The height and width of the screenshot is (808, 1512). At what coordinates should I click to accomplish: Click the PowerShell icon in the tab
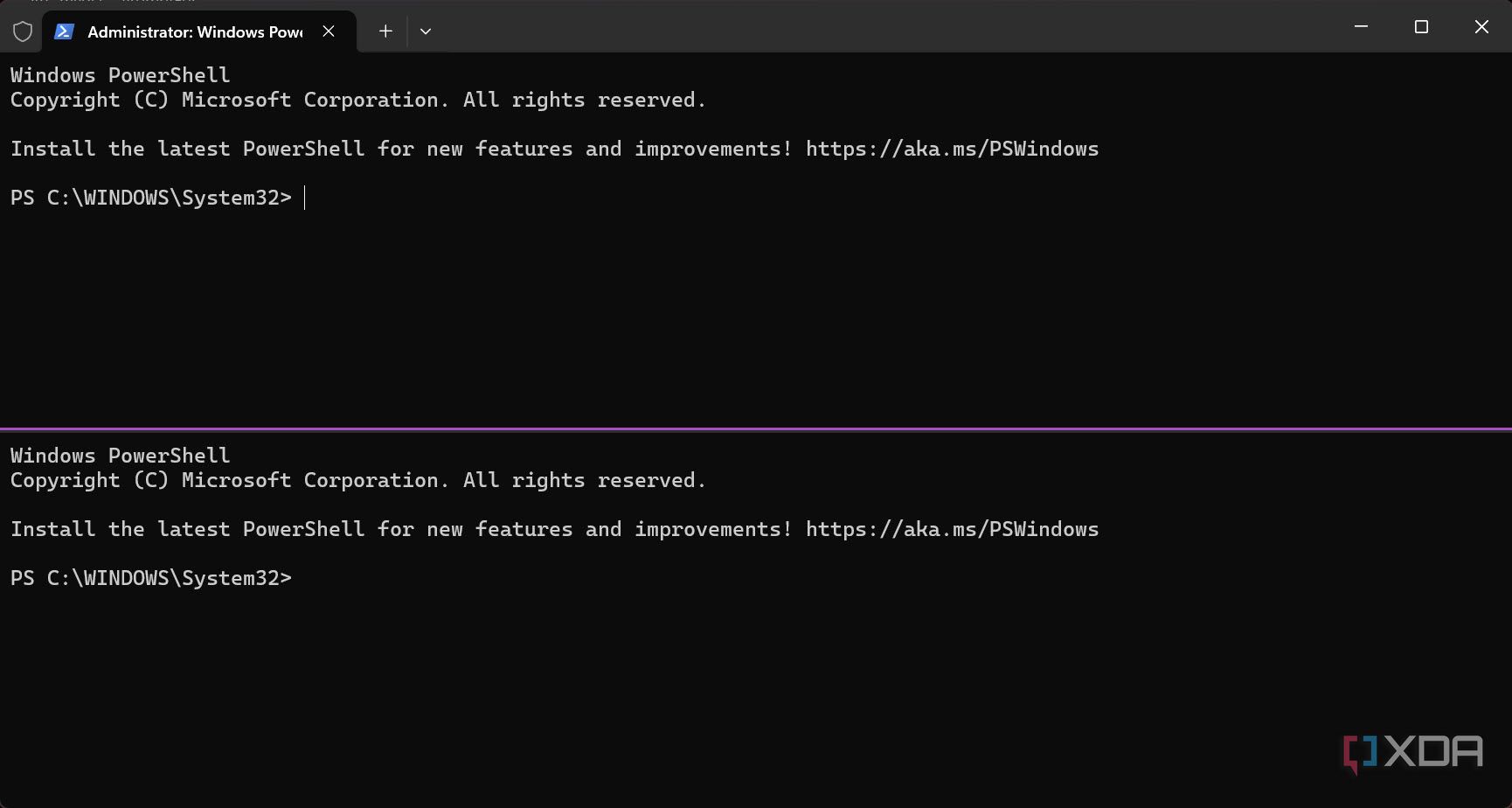[63, 31]
